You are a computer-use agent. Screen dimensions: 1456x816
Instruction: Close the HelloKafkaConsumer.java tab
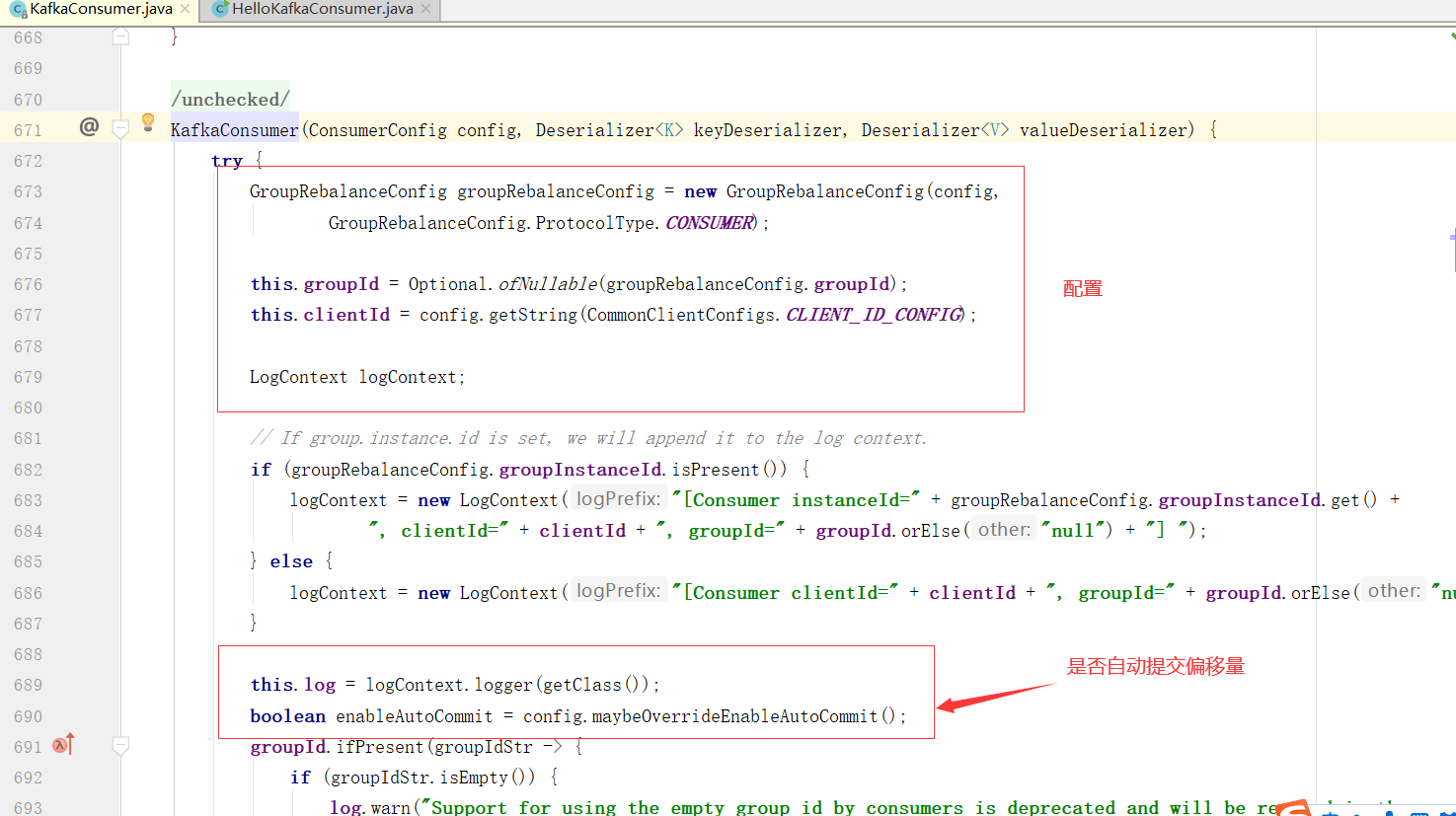click(425, 9)
